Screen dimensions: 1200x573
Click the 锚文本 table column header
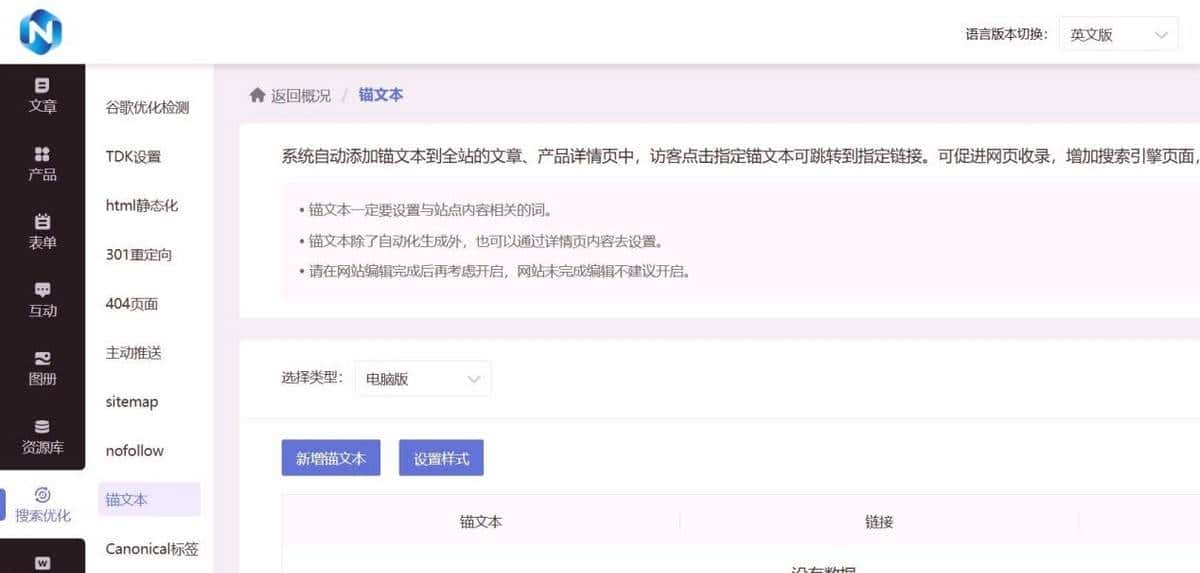pyautogui.click(x=480, y=521)
